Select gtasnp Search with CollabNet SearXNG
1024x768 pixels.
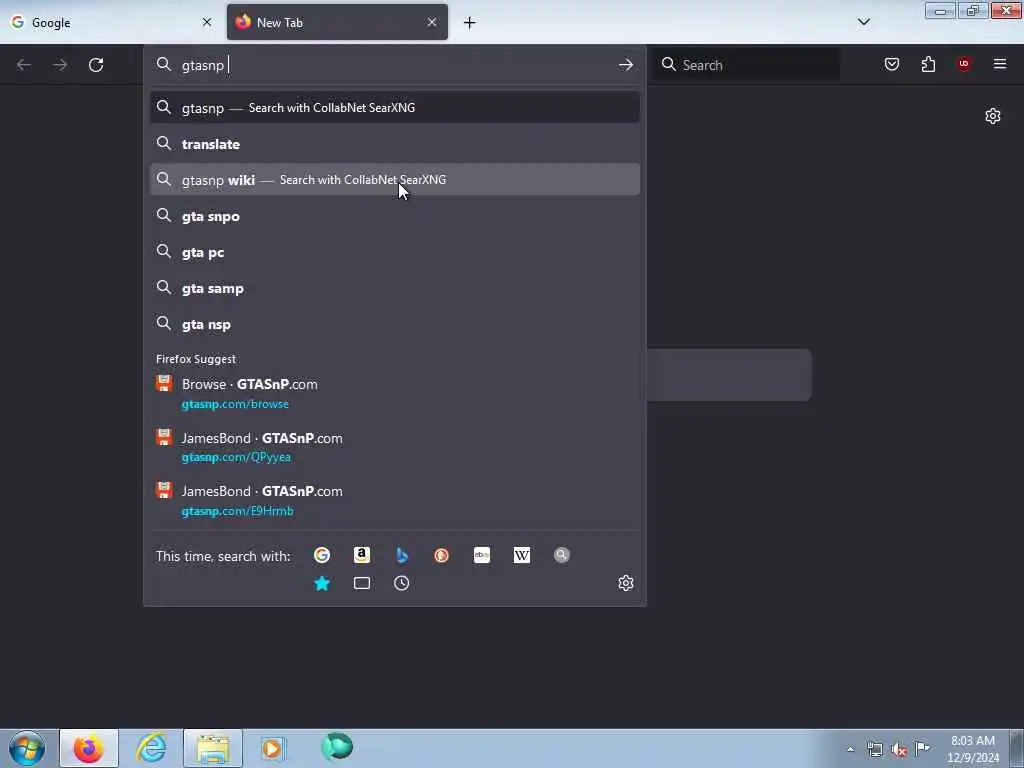394,108
